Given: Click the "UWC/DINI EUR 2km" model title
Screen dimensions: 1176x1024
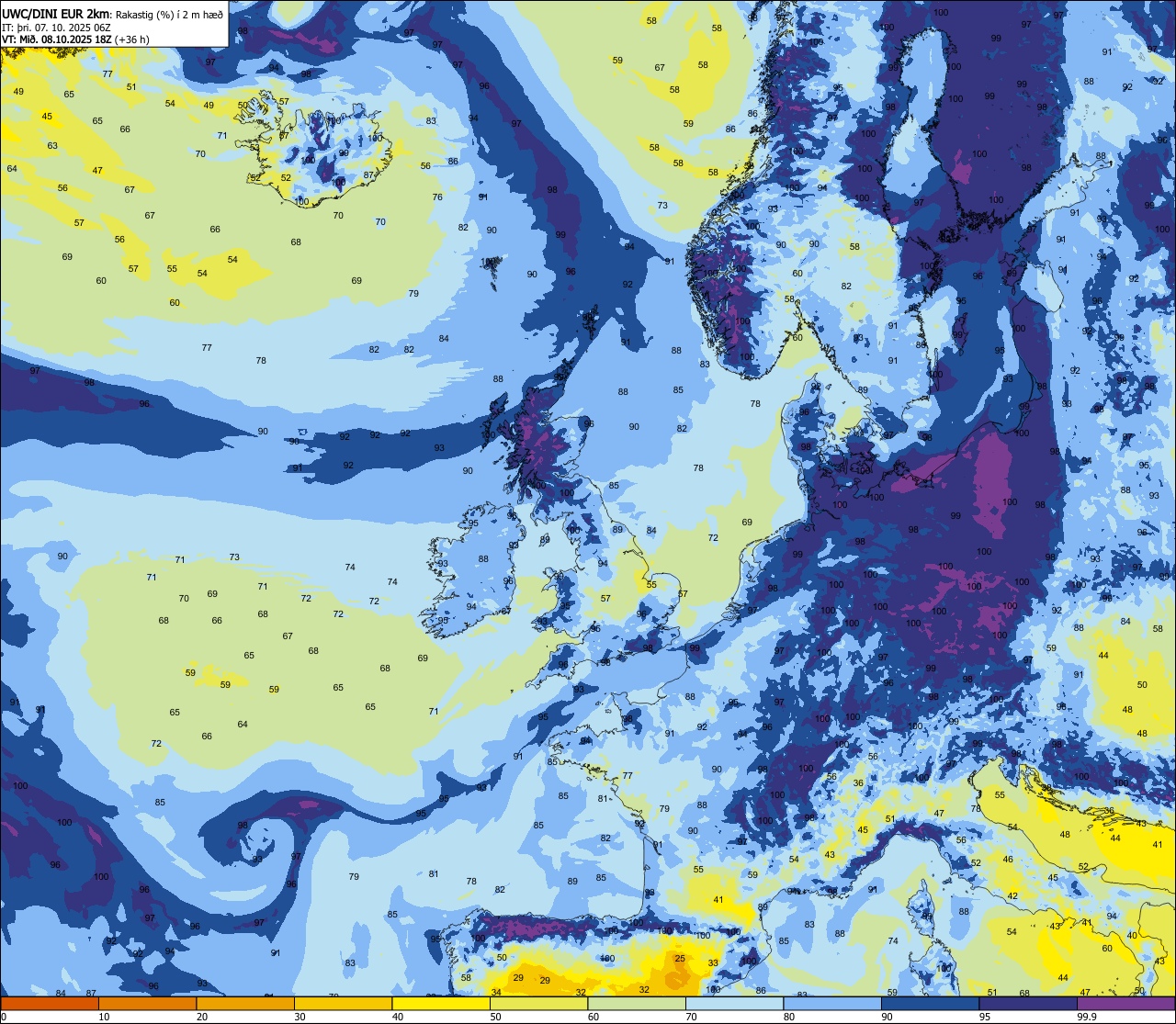Looking at the screenshot, I should [57, 13].
